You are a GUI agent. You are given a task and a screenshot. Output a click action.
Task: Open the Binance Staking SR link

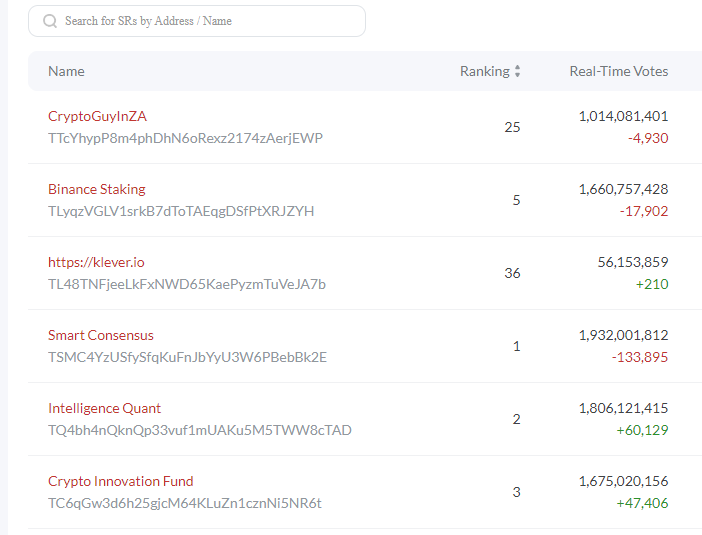click(x=97, y=189)
